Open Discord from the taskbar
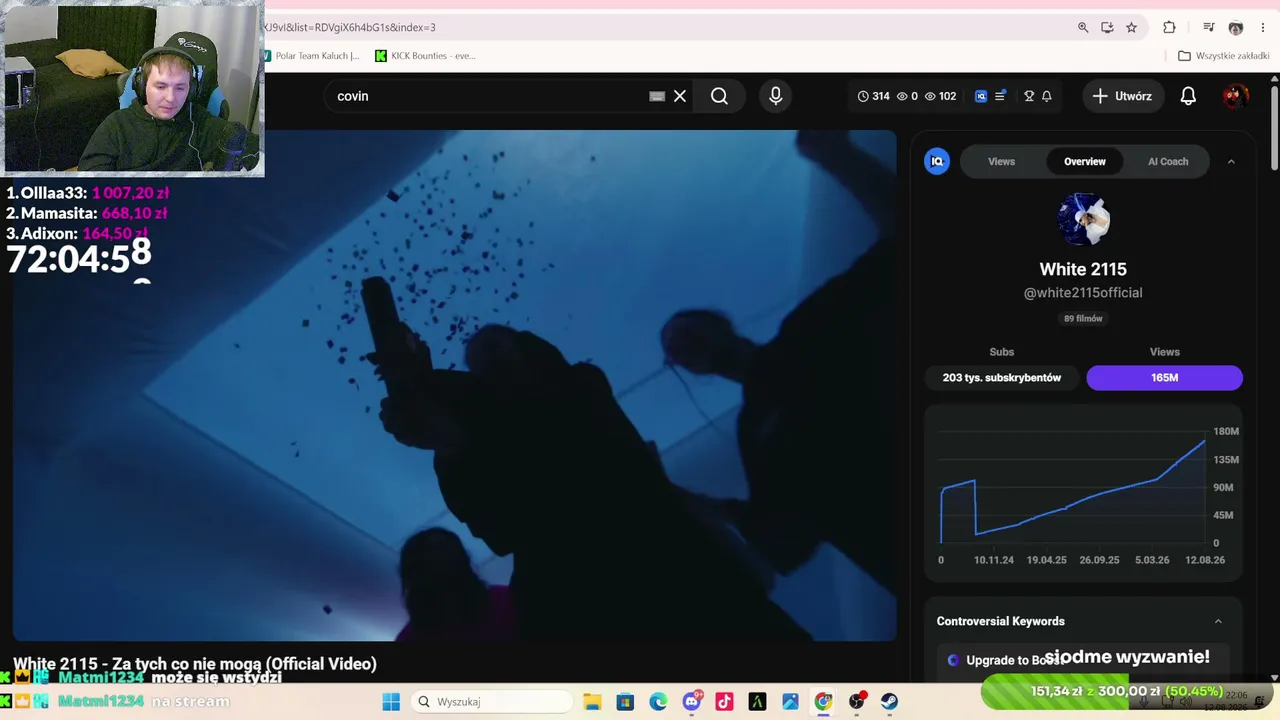1280x720 pixels. pyautogui.click(x=691, y=701)
